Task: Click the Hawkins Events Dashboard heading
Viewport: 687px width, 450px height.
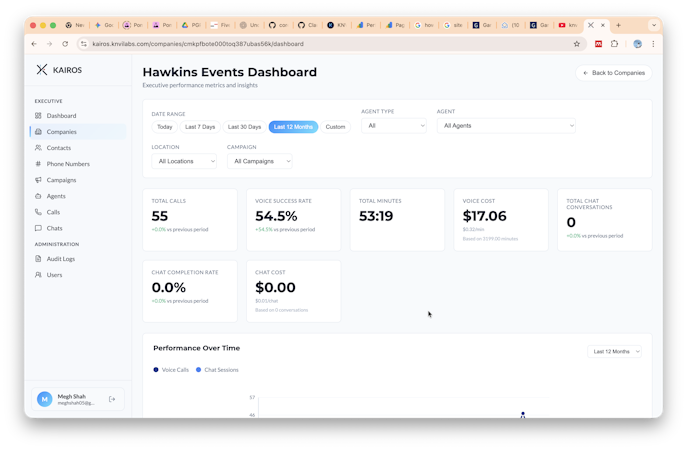Action: pos(230,72)
